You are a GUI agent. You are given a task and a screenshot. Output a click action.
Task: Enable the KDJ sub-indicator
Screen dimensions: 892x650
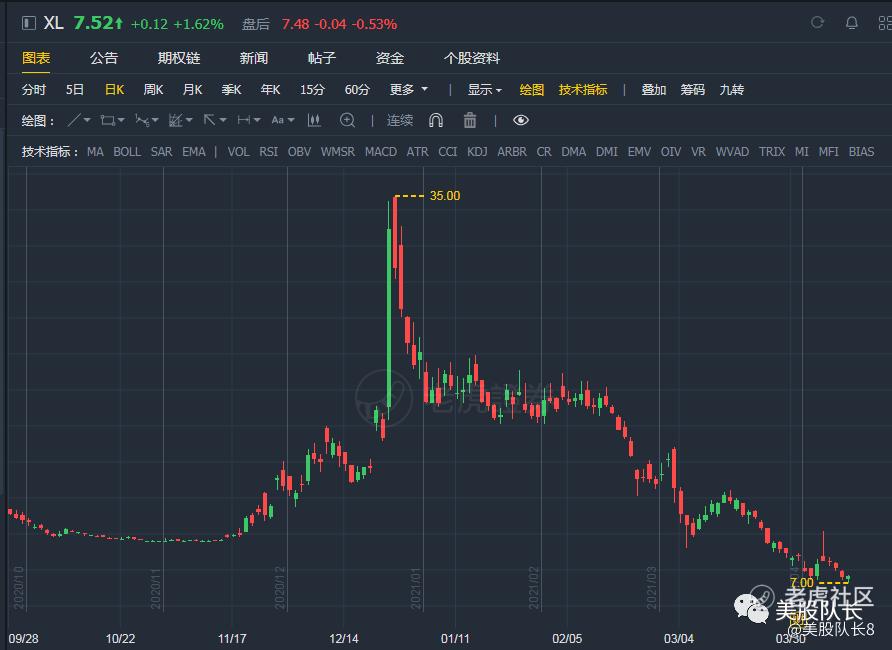477,152
